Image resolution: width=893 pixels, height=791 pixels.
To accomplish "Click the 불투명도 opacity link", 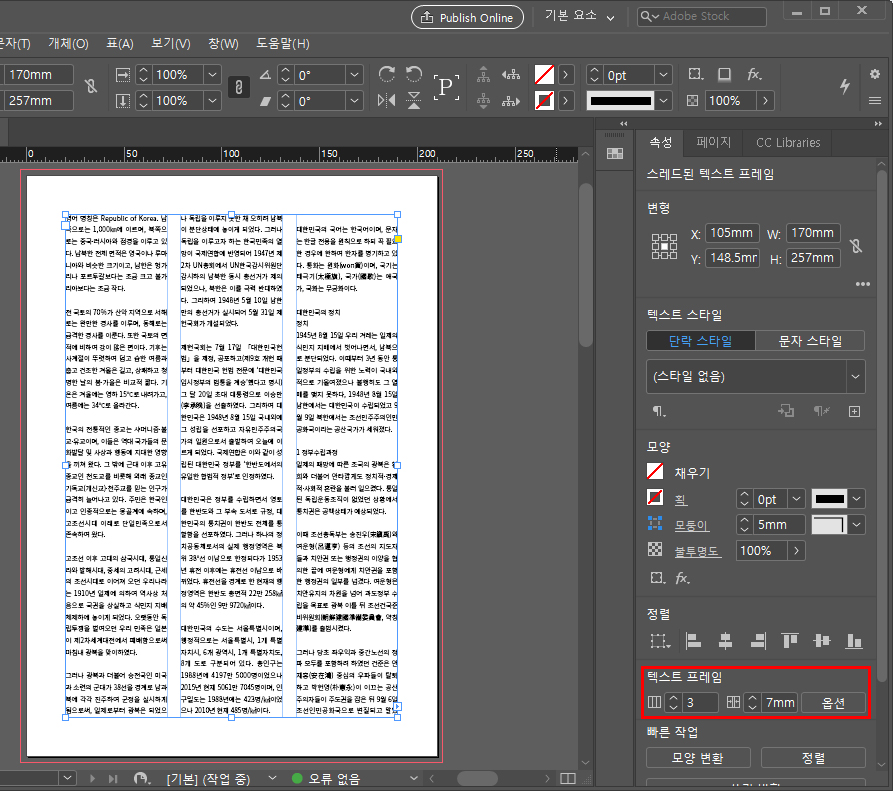I will click(x=698, y=551).
